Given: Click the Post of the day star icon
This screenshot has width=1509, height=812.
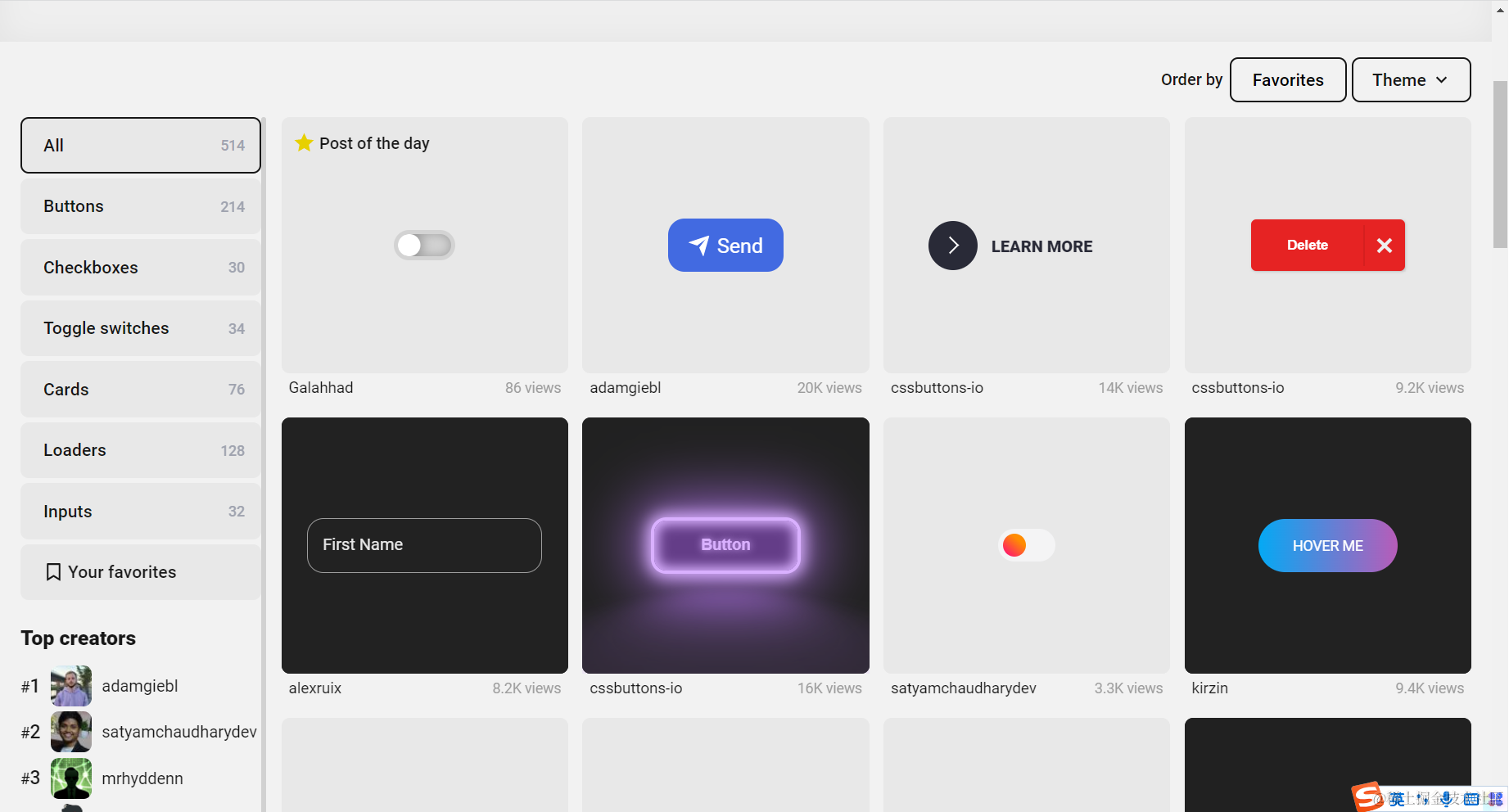Looking at the screenshot, I should (x=304, y=143).
